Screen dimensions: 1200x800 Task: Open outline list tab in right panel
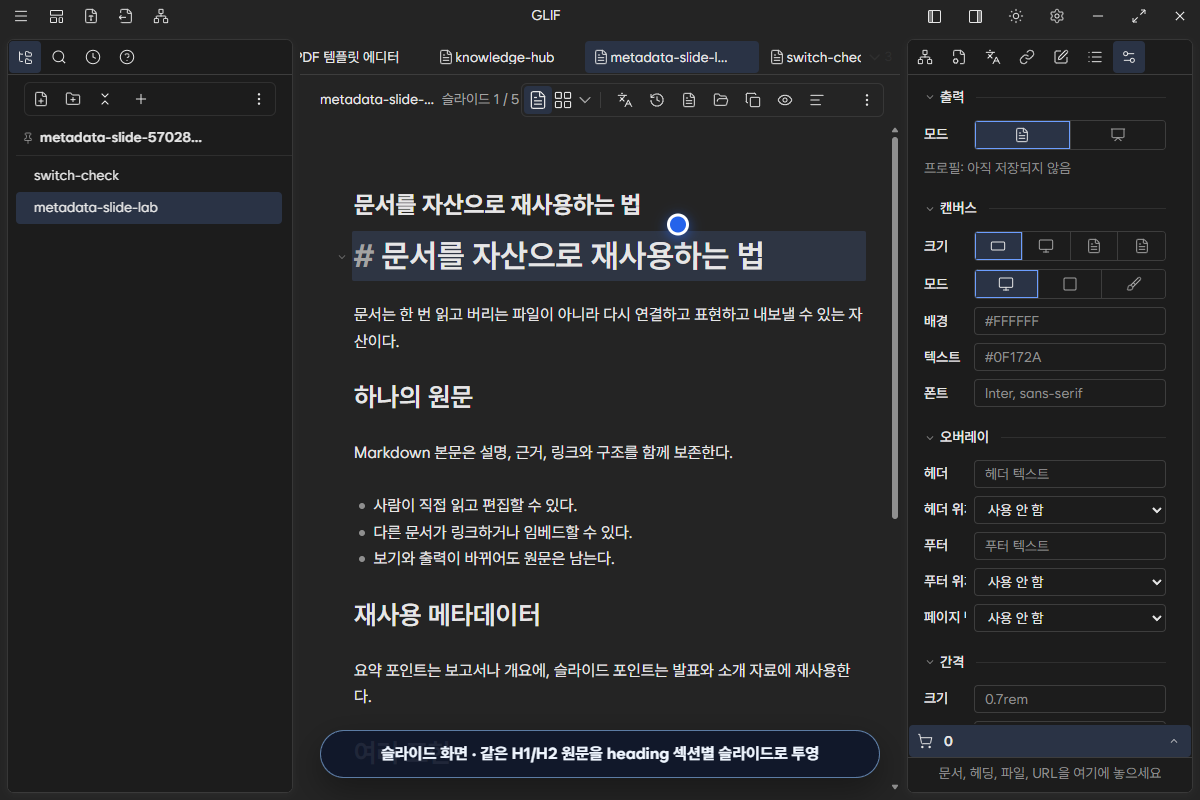1095,57
